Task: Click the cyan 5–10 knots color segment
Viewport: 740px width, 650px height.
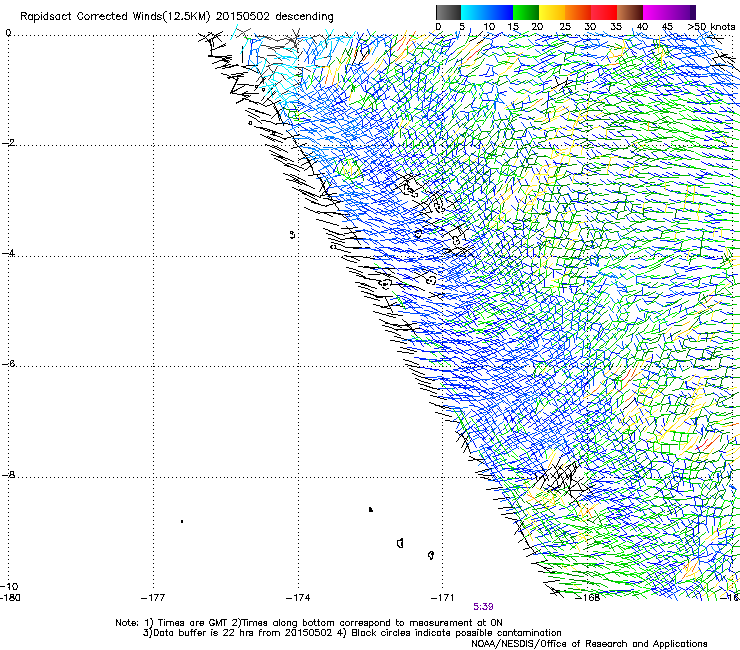Action: point(474,12)
